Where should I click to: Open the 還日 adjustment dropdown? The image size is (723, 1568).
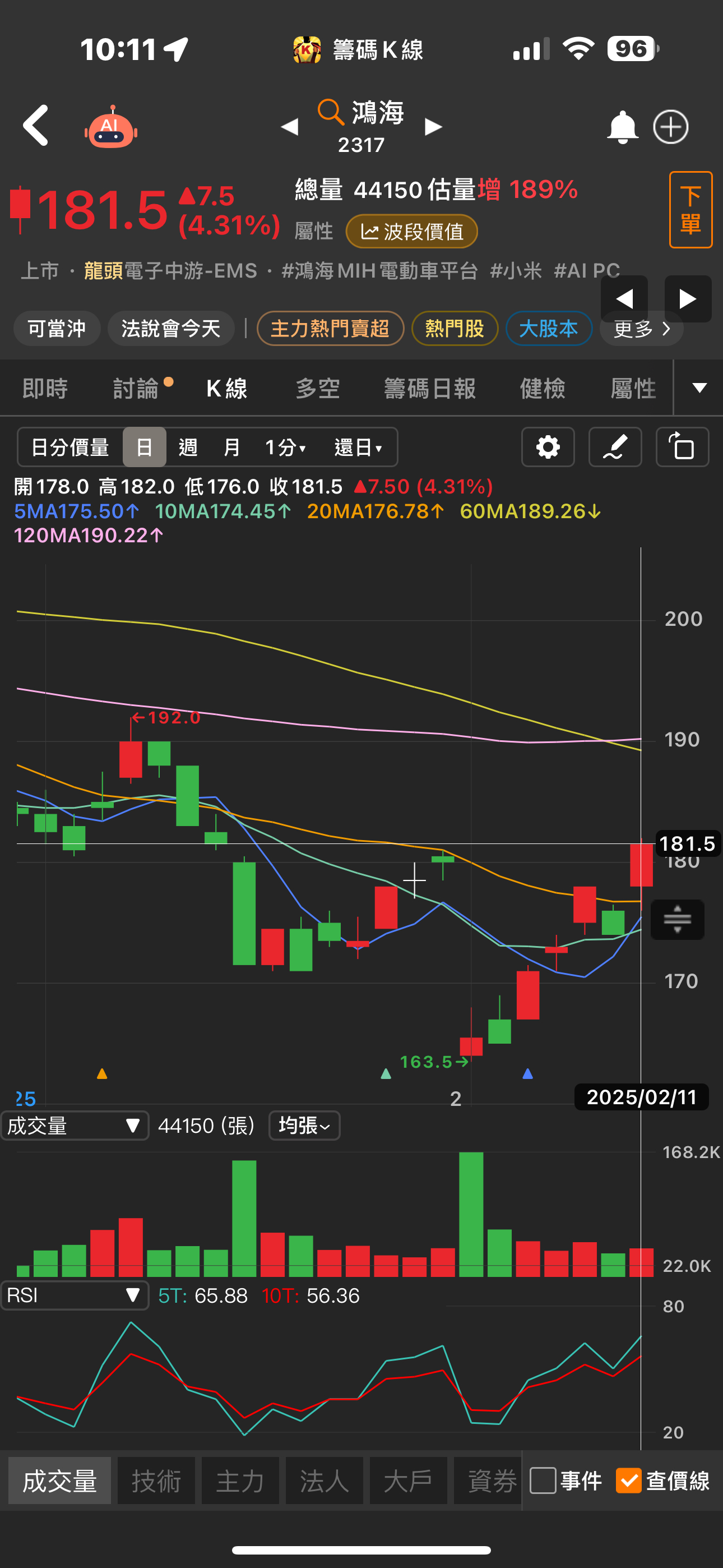pos(359,448)
